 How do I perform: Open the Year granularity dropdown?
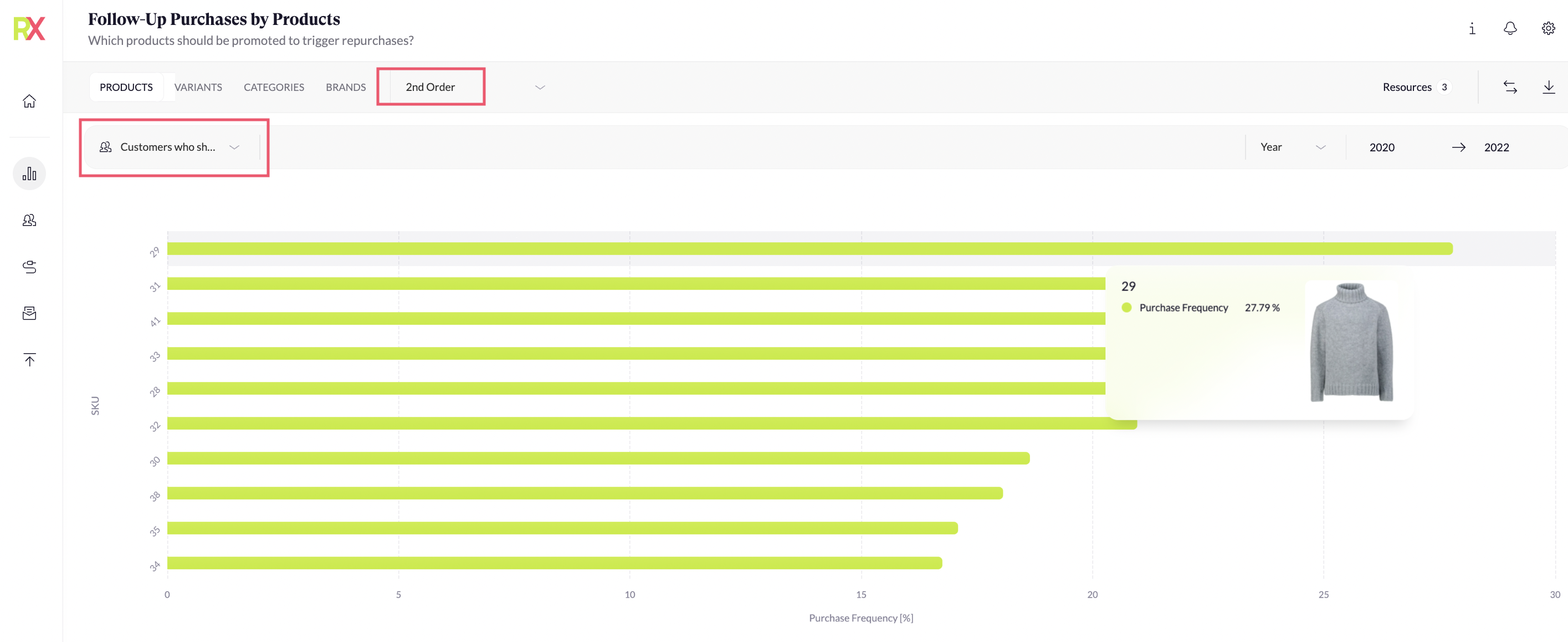(x=1294, y=147)
